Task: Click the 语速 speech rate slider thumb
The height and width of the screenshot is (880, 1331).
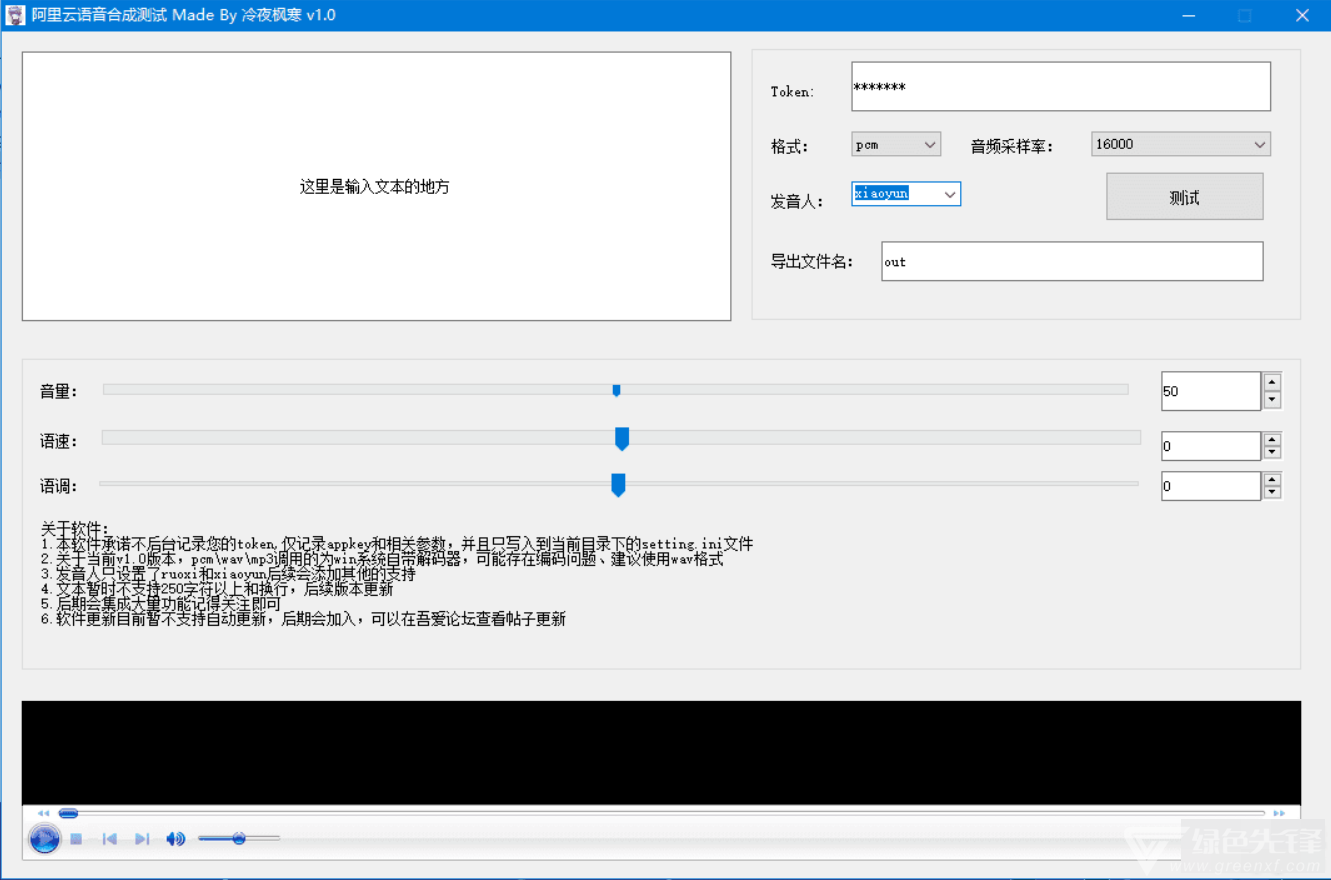Action: coord(621,438)
